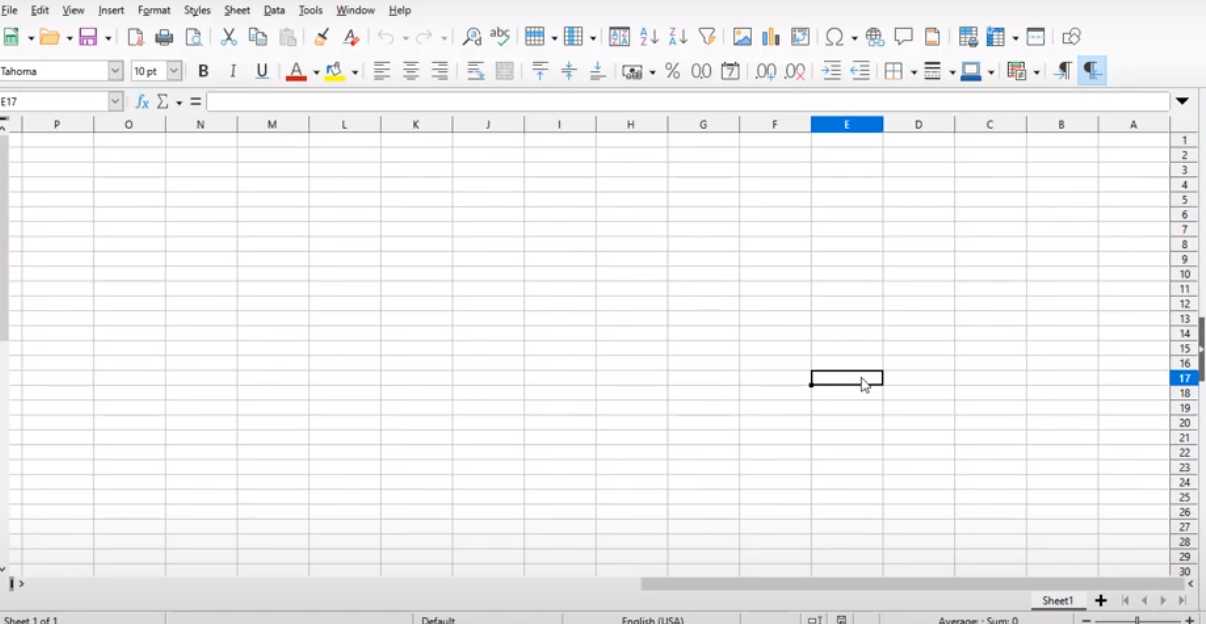Expand the formula bar arrow
Screen dimensions: 1206x624
(x=1182, y=101)
